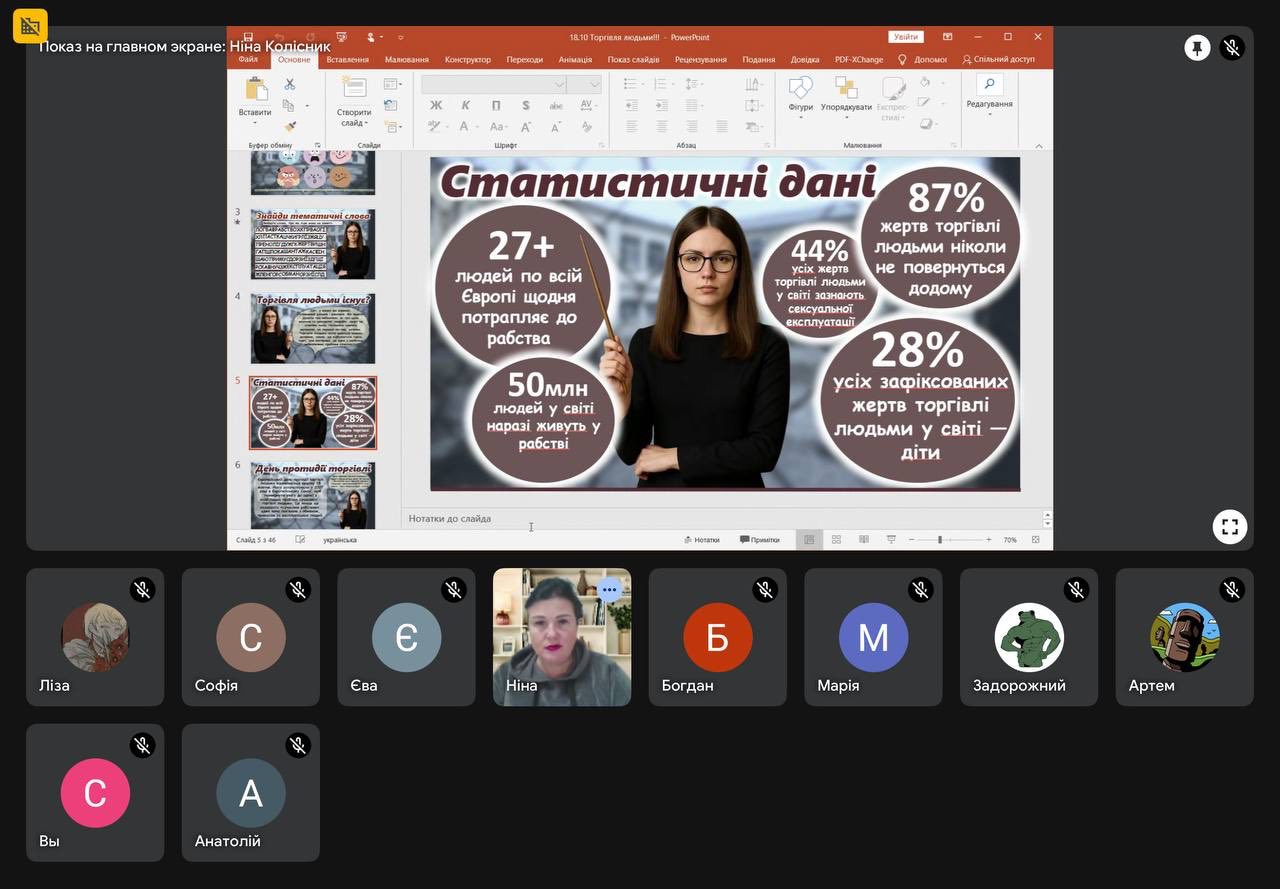Click the Вставити paste icon
This screenshot has width=1280, height=889.
(256, 89)
